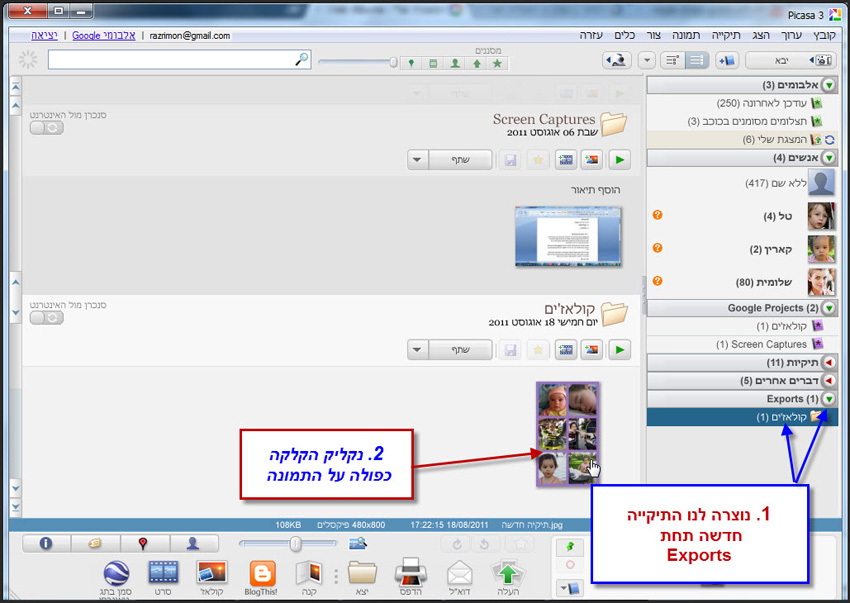Collapse the אלבומים (3) section
Screen dimensions: 850x603
coord(829,85)
